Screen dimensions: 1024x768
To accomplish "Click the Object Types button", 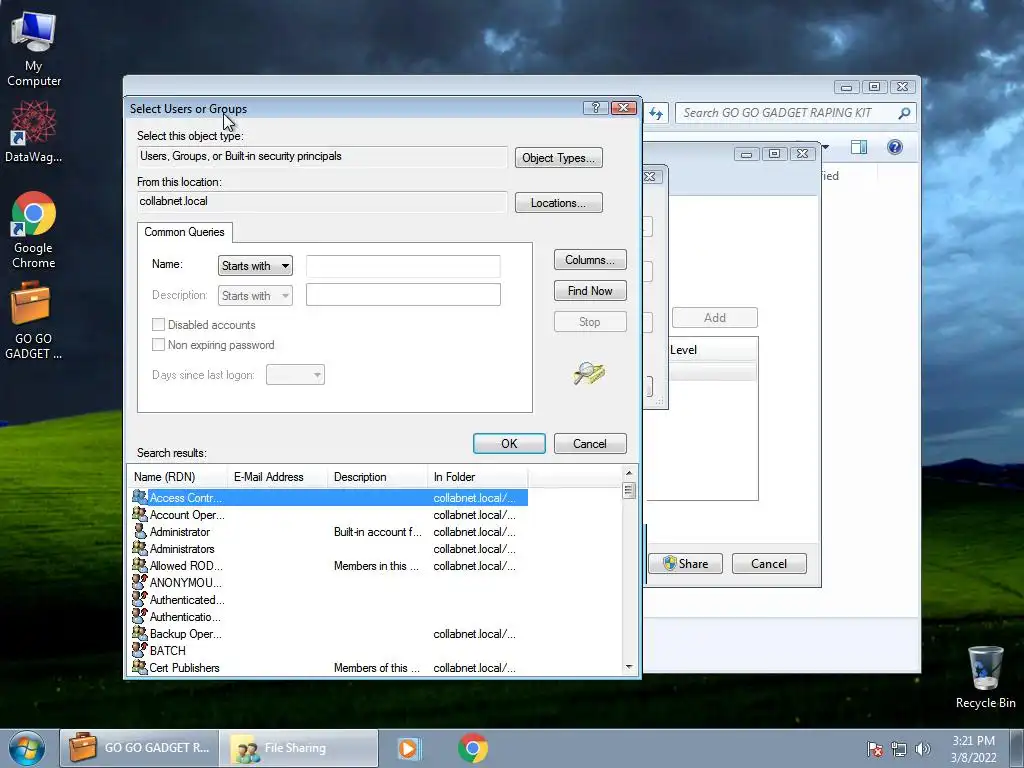I will pyautogui.click(x=558, y=158).
